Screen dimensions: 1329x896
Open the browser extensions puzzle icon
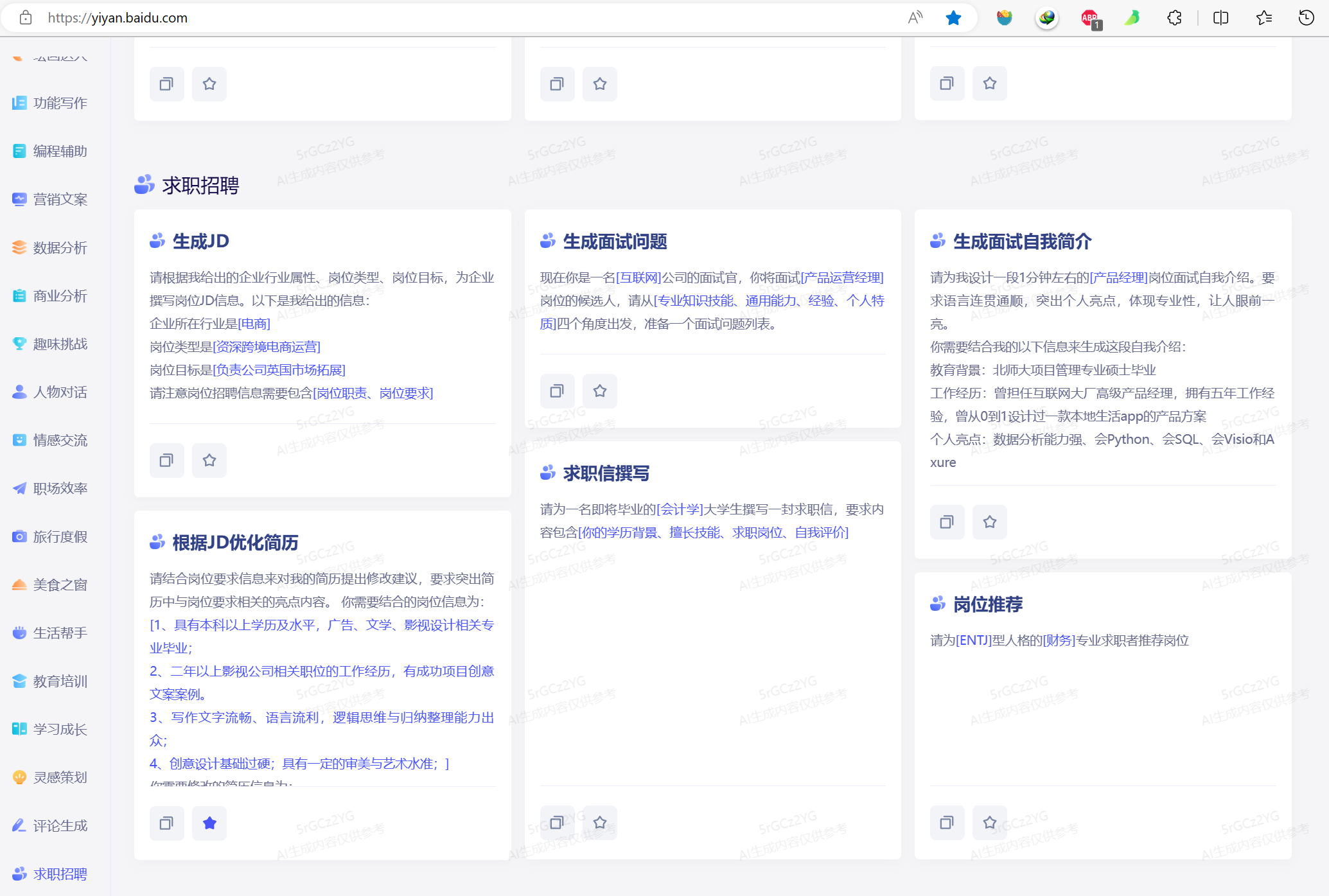pos(1174,18)
